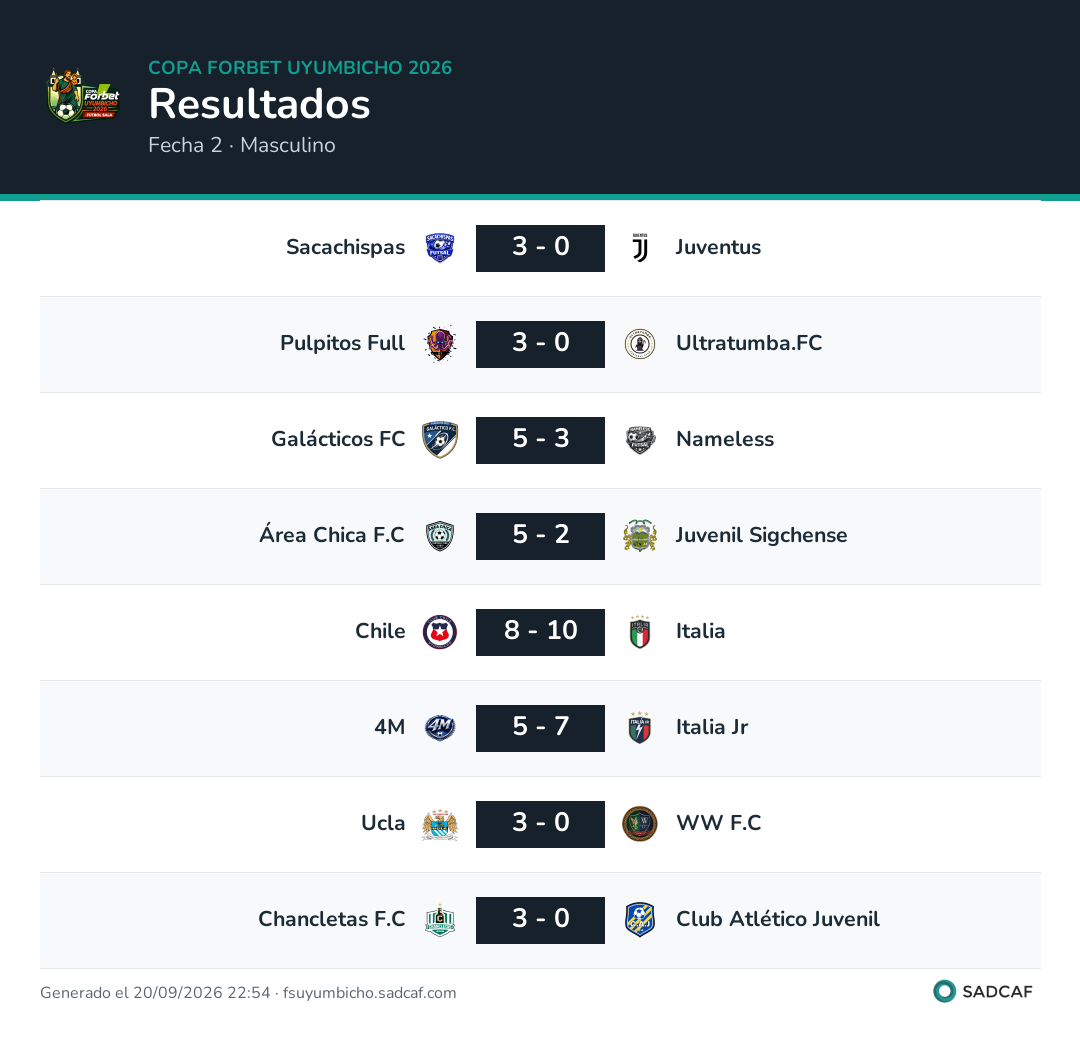Click the COPA FORBET UYUMBICHO 2026 title

coord(300,67)
